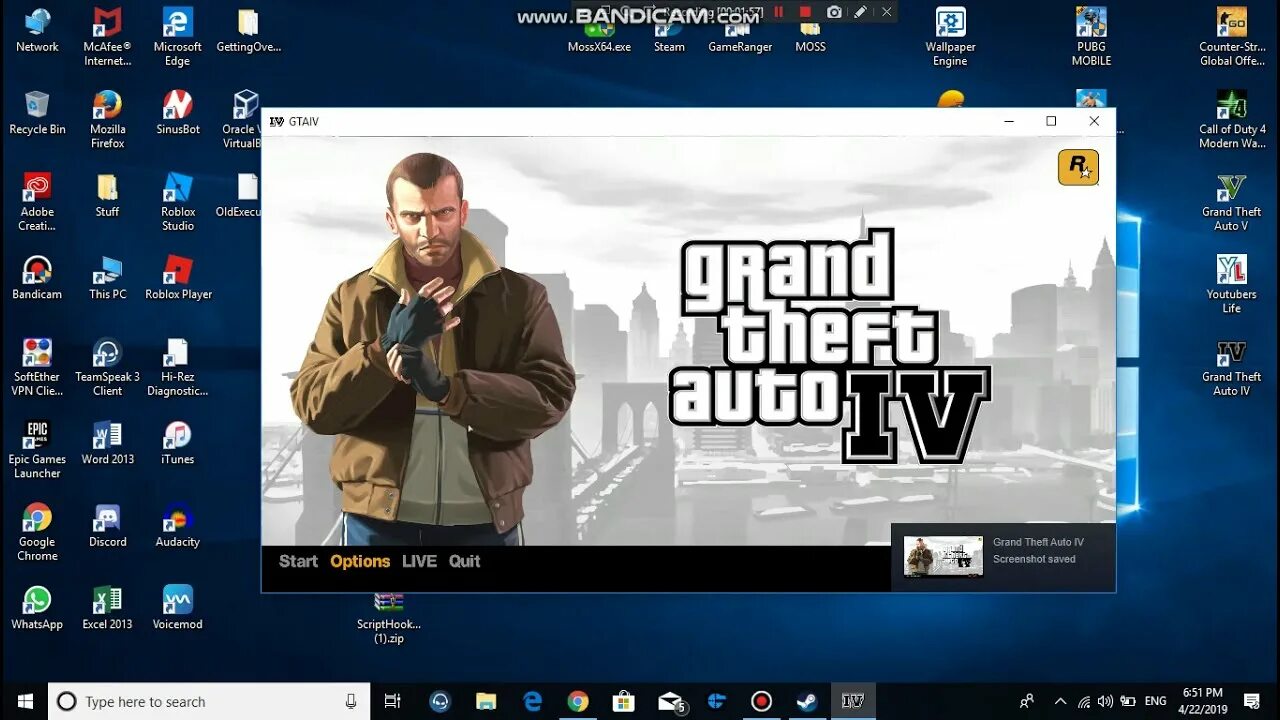The width and height of the screenshot is (1280, 720).
Task: Select Roblox Player shortcut
Action: [x=178, y=278]
